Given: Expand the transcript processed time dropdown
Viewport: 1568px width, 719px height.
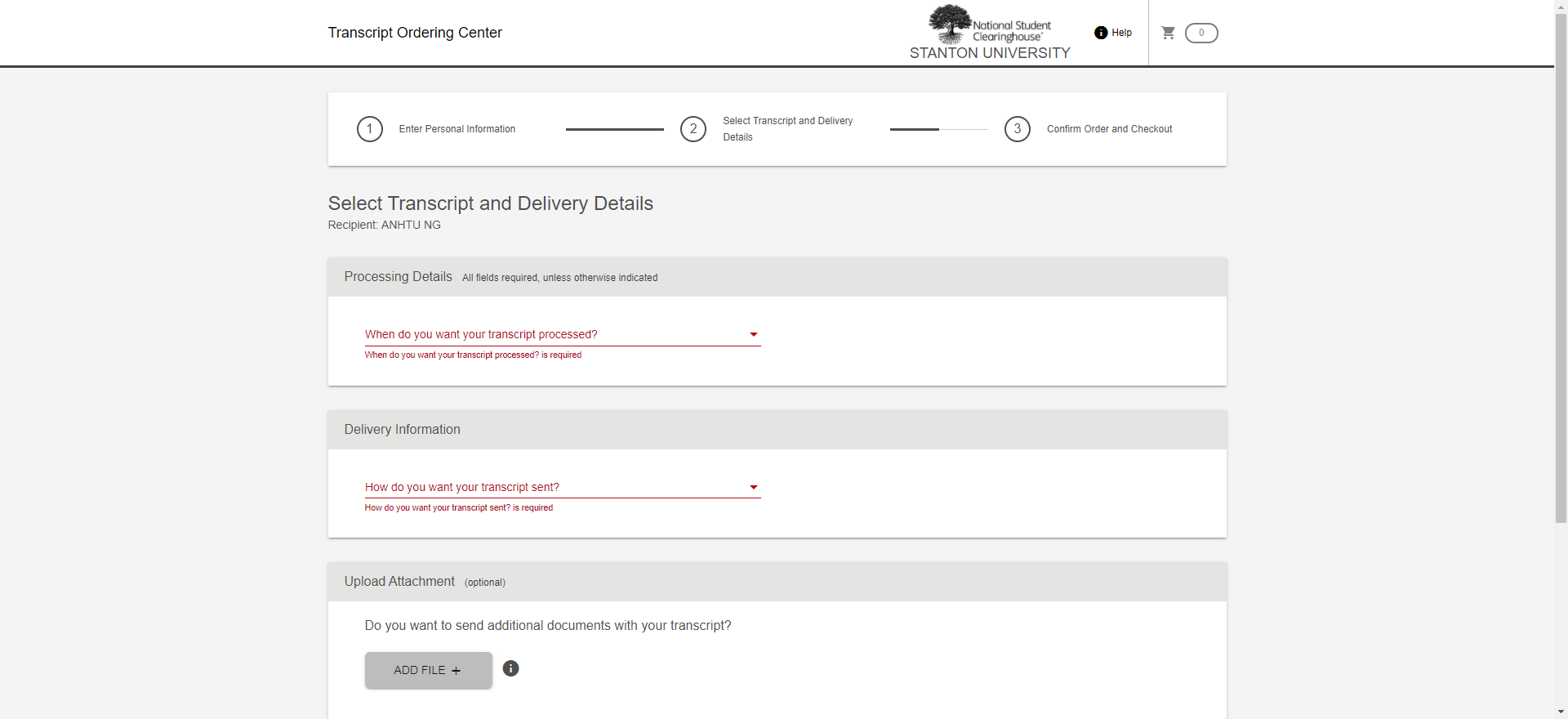Looking at the screenshot, I should (x=562, y=334).
